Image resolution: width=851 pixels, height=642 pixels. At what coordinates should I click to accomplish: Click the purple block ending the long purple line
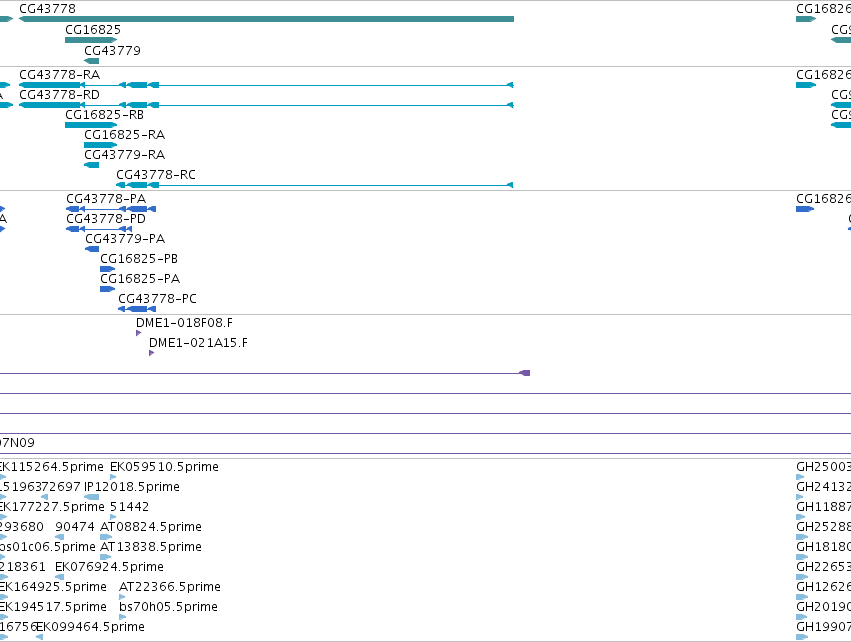525,373
